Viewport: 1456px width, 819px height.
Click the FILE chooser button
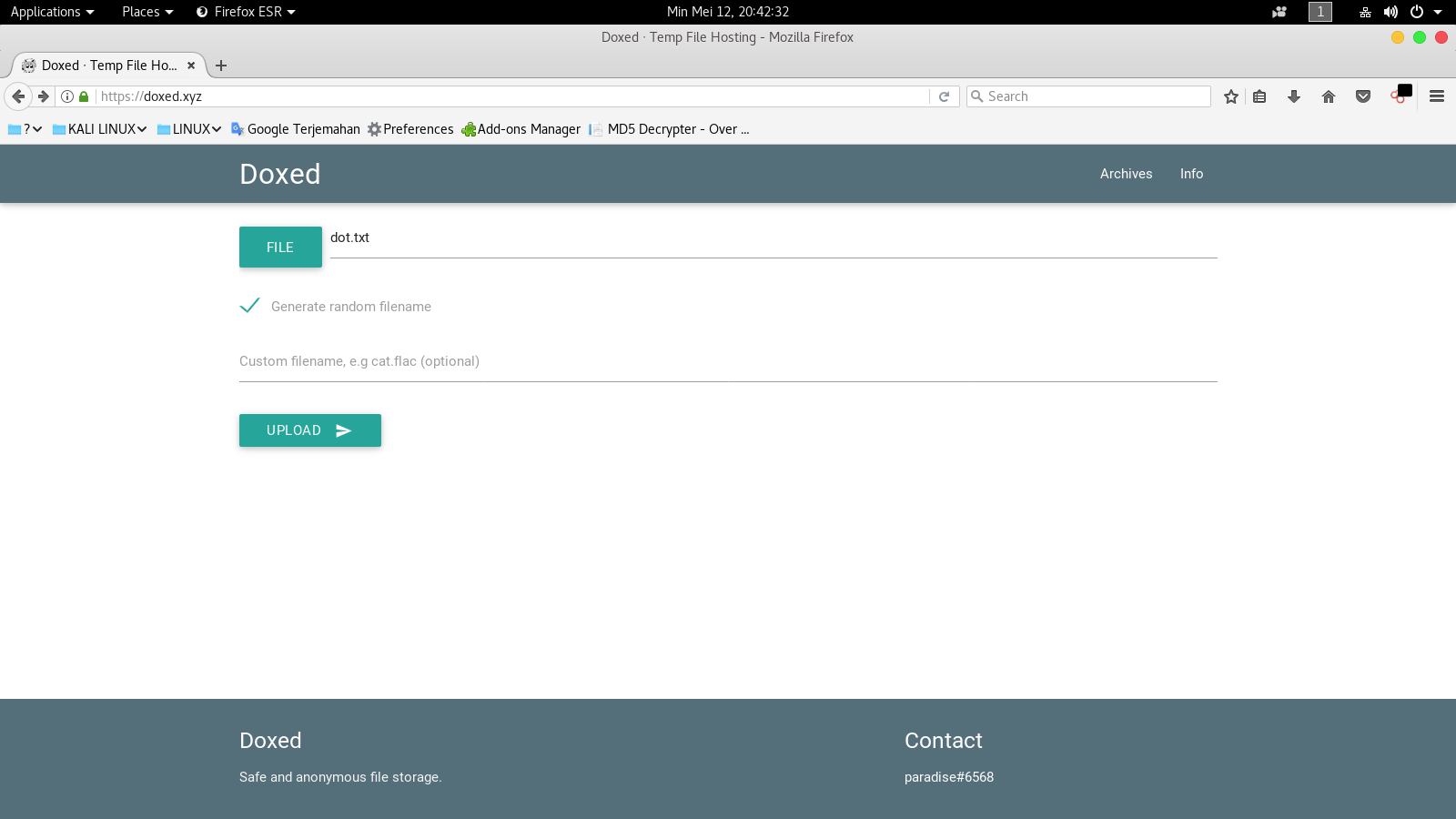(x=280, y=247)
